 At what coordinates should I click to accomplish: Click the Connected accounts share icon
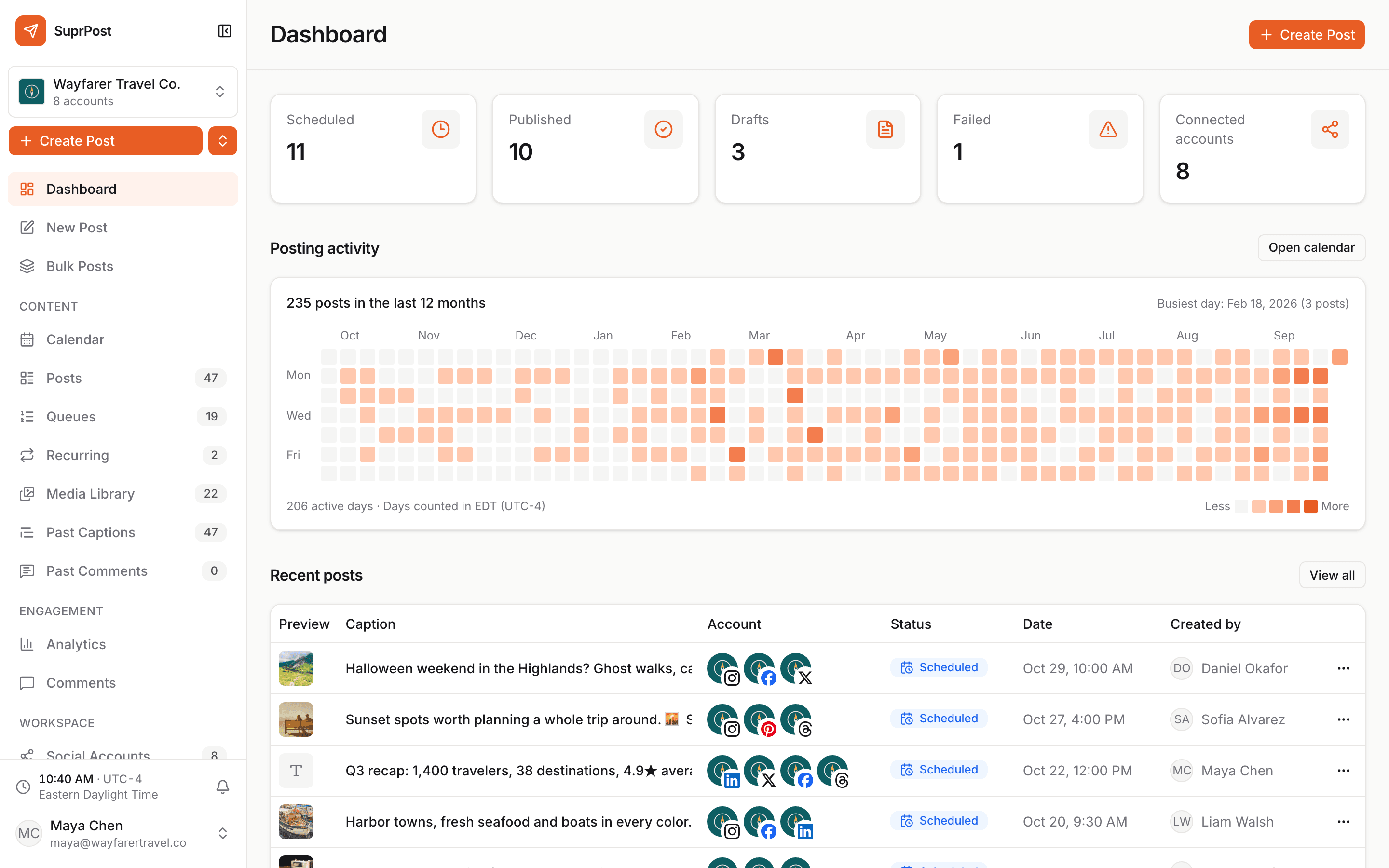(1330, 129)
